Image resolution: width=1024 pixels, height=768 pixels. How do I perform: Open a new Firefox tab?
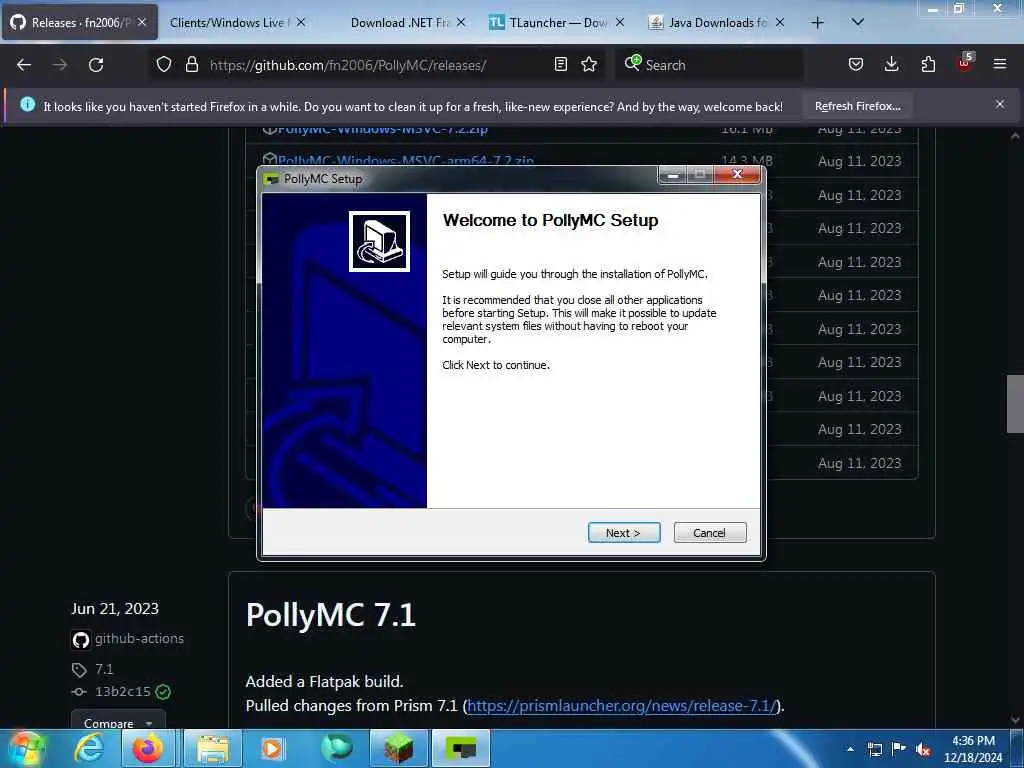click(x=818, y=23)
